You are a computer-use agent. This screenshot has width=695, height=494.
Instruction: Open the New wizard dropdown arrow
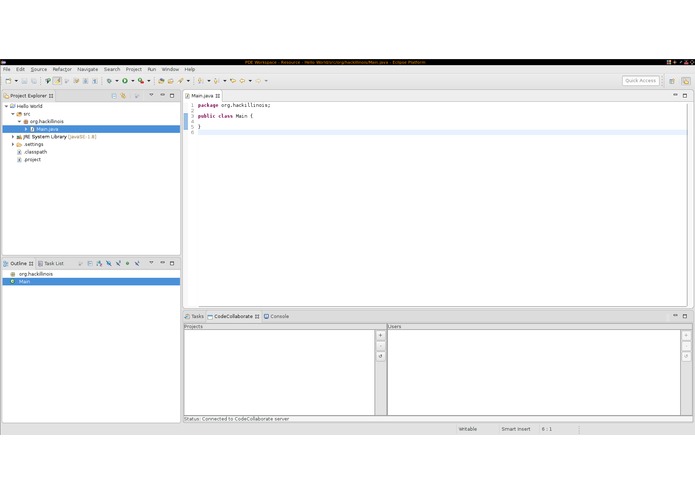pyautogui.click(x=16, y=81)
